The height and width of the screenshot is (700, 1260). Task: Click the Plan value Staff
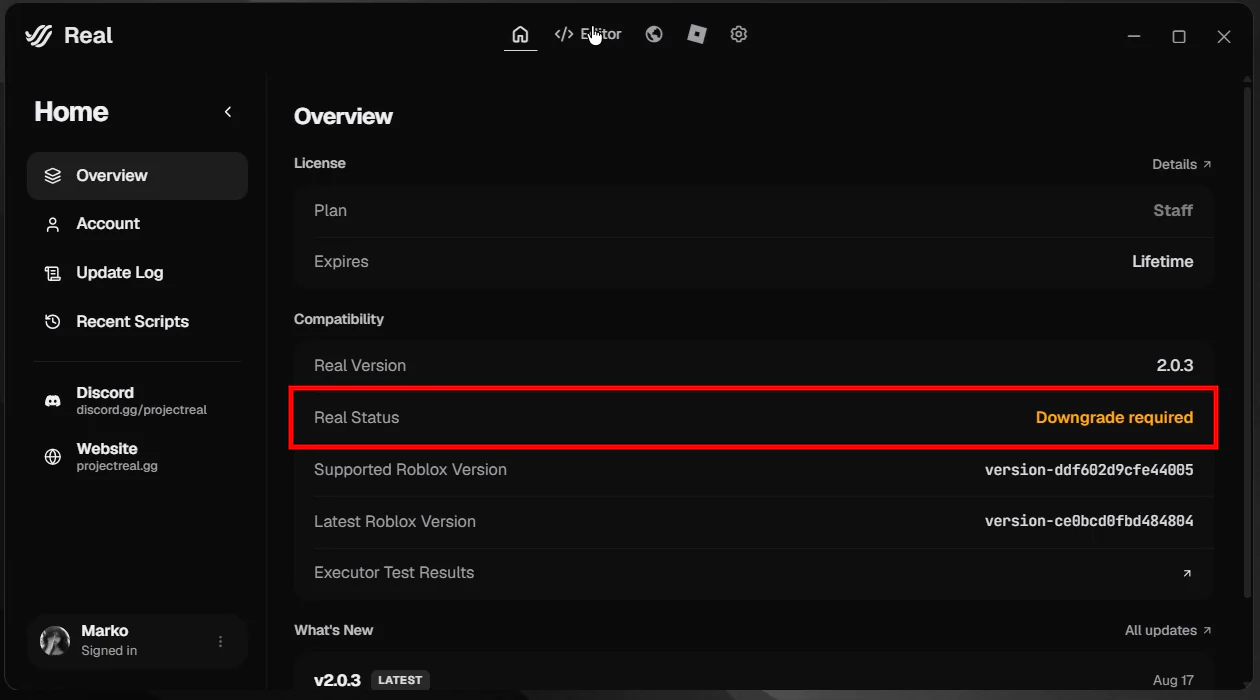coord(1173,211)
